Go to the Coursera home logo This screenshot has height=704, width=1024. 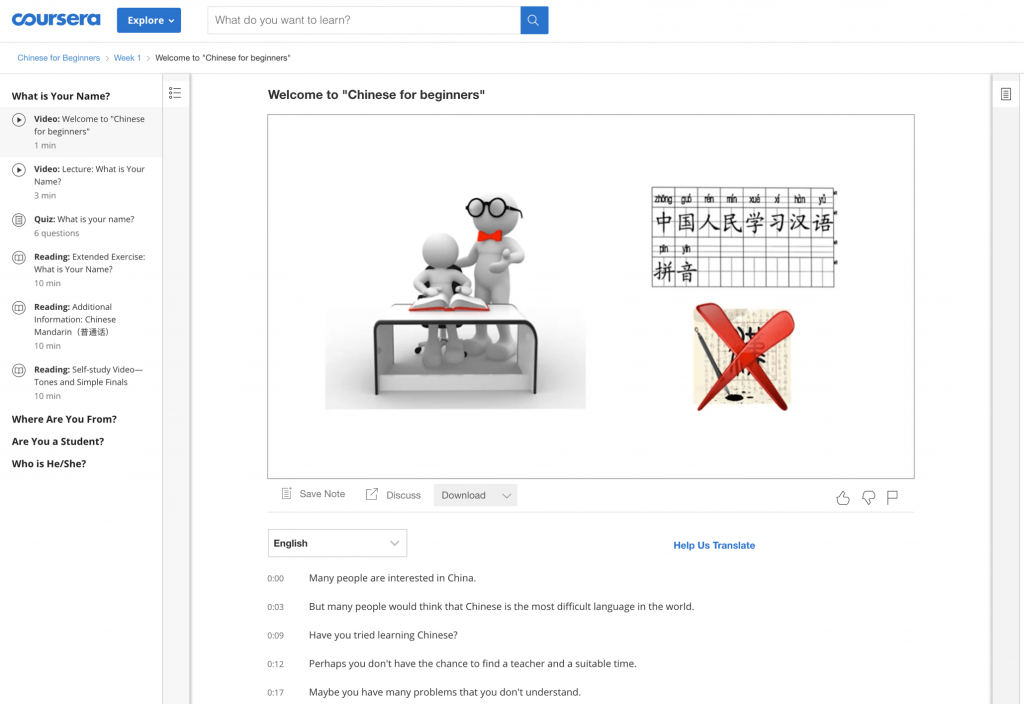pyautogui.click(x=56, y=20)
